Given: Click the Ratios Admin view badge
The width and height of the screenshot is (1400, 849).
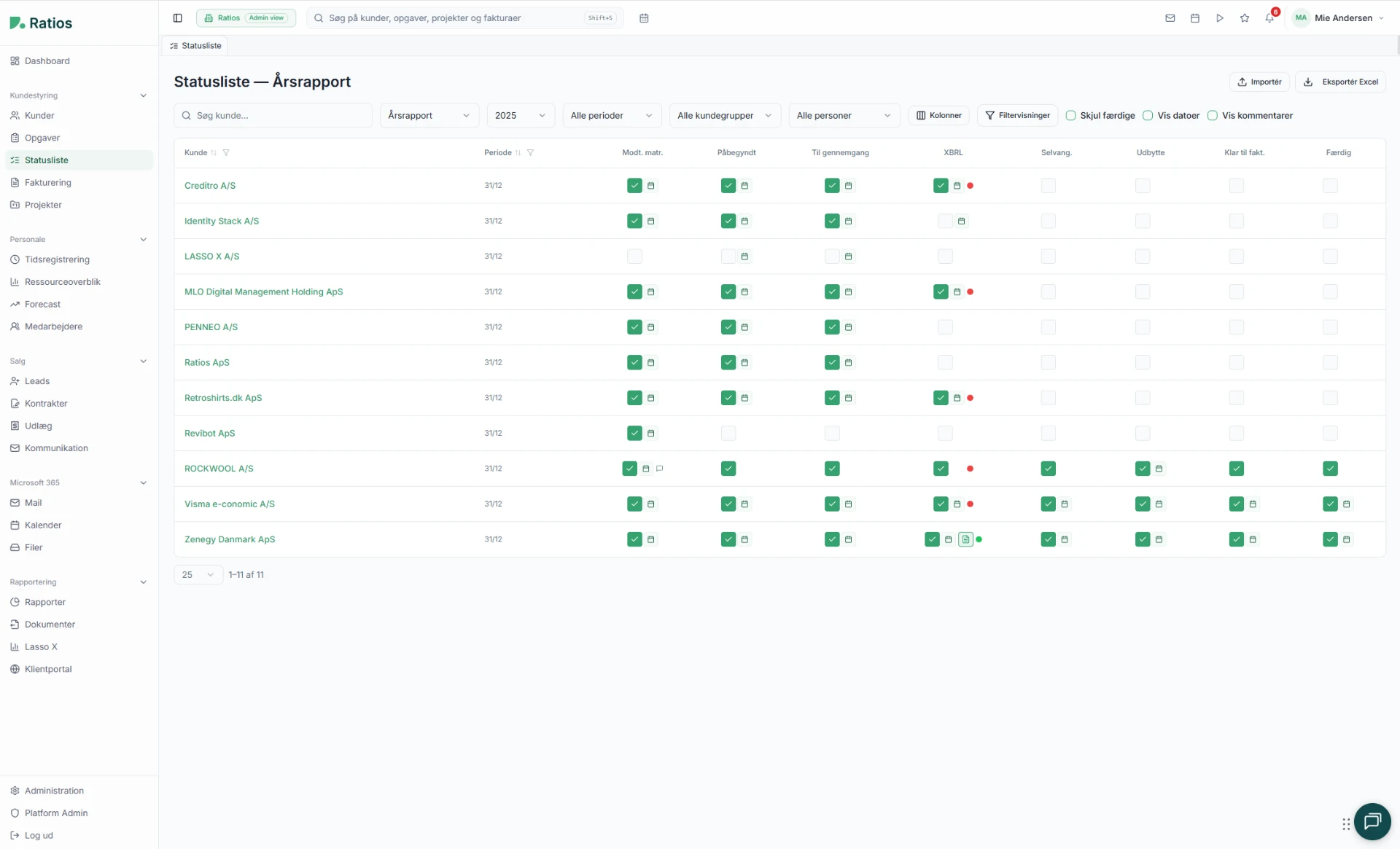Looking at the screenshot, I should 246,18.
